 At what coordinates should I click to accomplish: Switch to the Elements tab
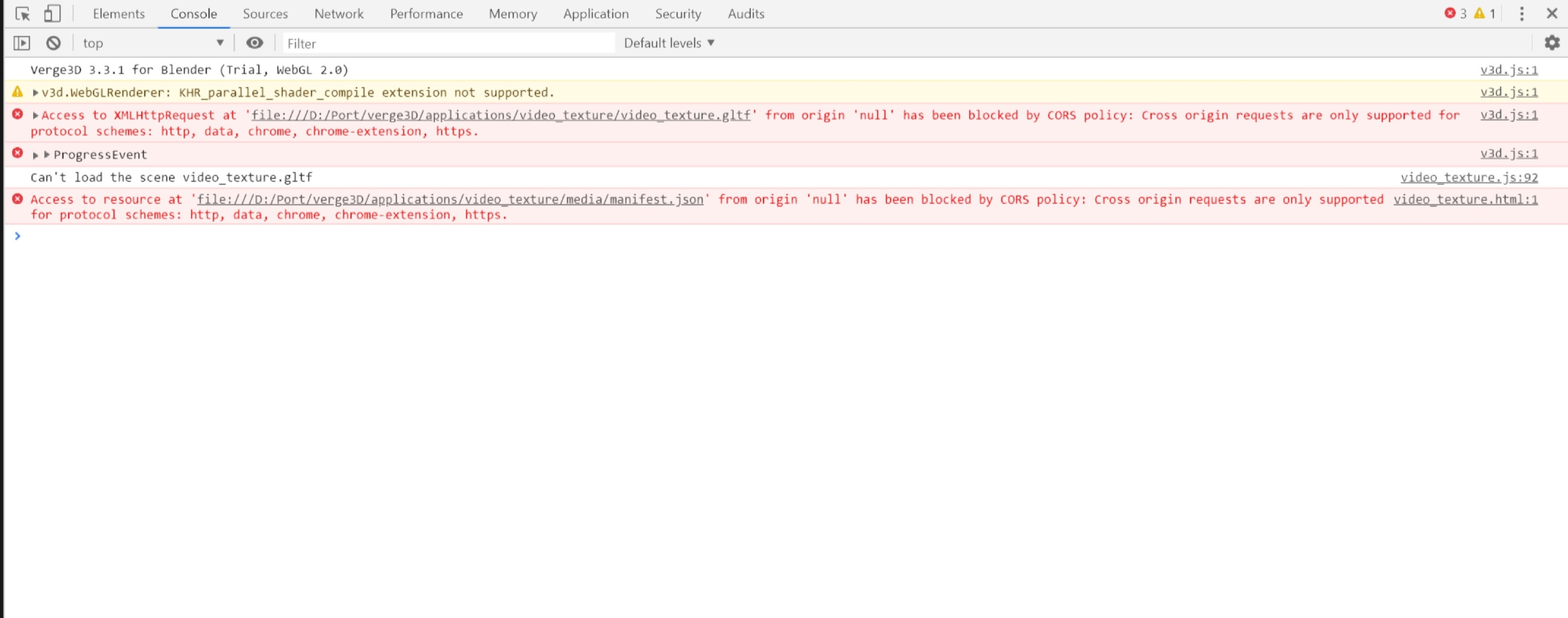pos(119,13)
